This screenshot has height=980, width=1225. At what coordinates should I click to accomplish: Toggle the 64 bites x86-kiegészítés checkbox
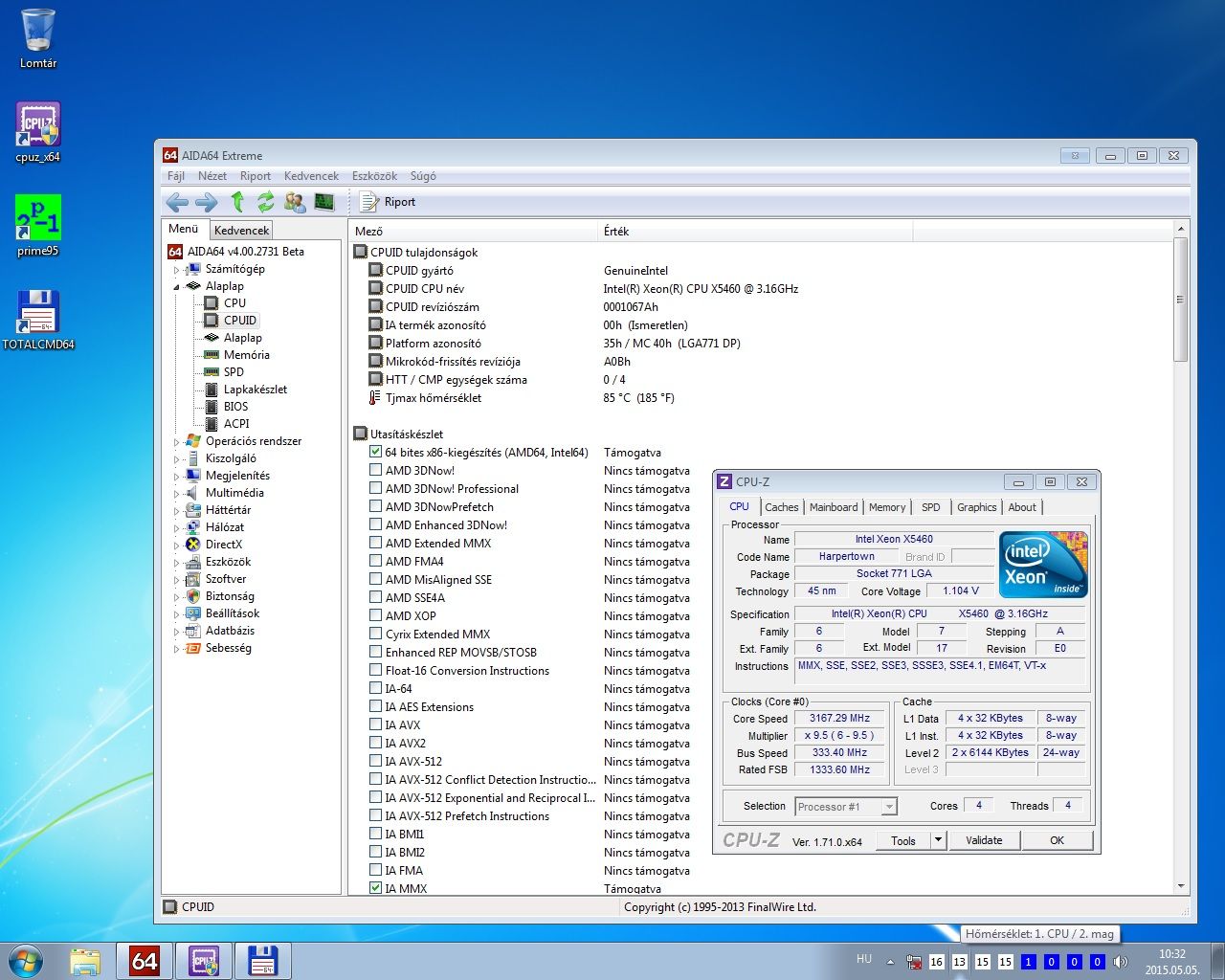click(376, 452)
